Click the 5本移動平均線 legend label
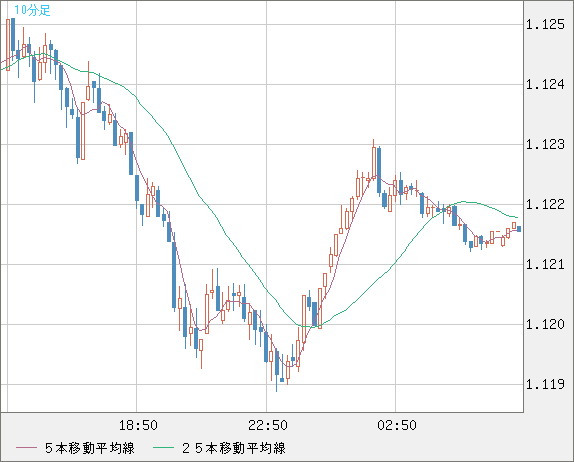This screenshot has width=574, height=462. 90,448
